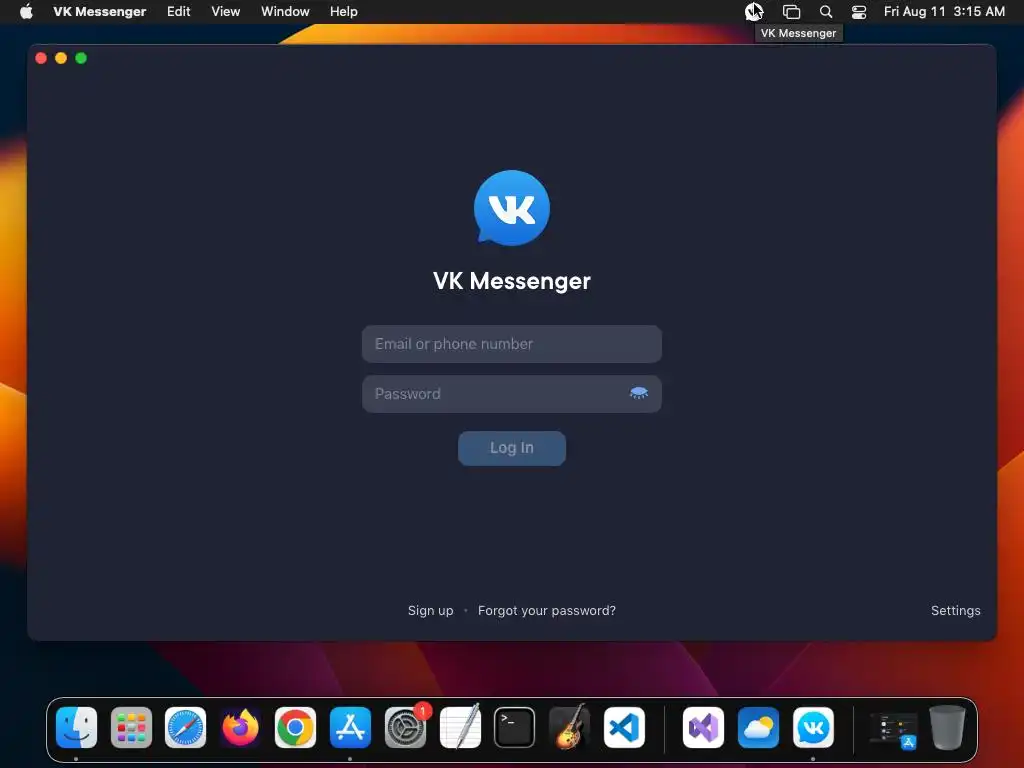1024x768 pixels.
Task: Launch Google Chrome from the Dock
Action: click(295, 727)
